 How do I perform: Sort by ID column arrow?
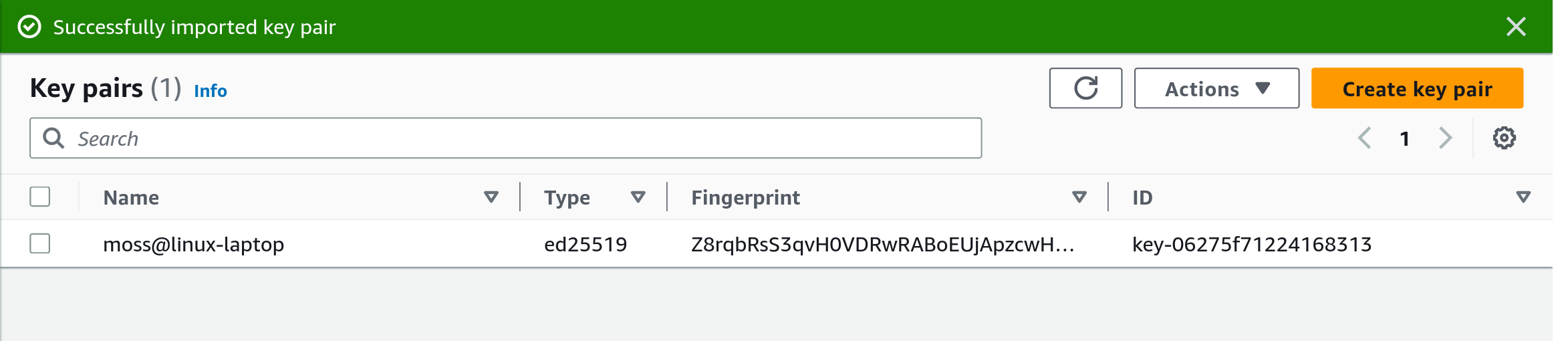pyautogui.click(x=1523, y=197)
